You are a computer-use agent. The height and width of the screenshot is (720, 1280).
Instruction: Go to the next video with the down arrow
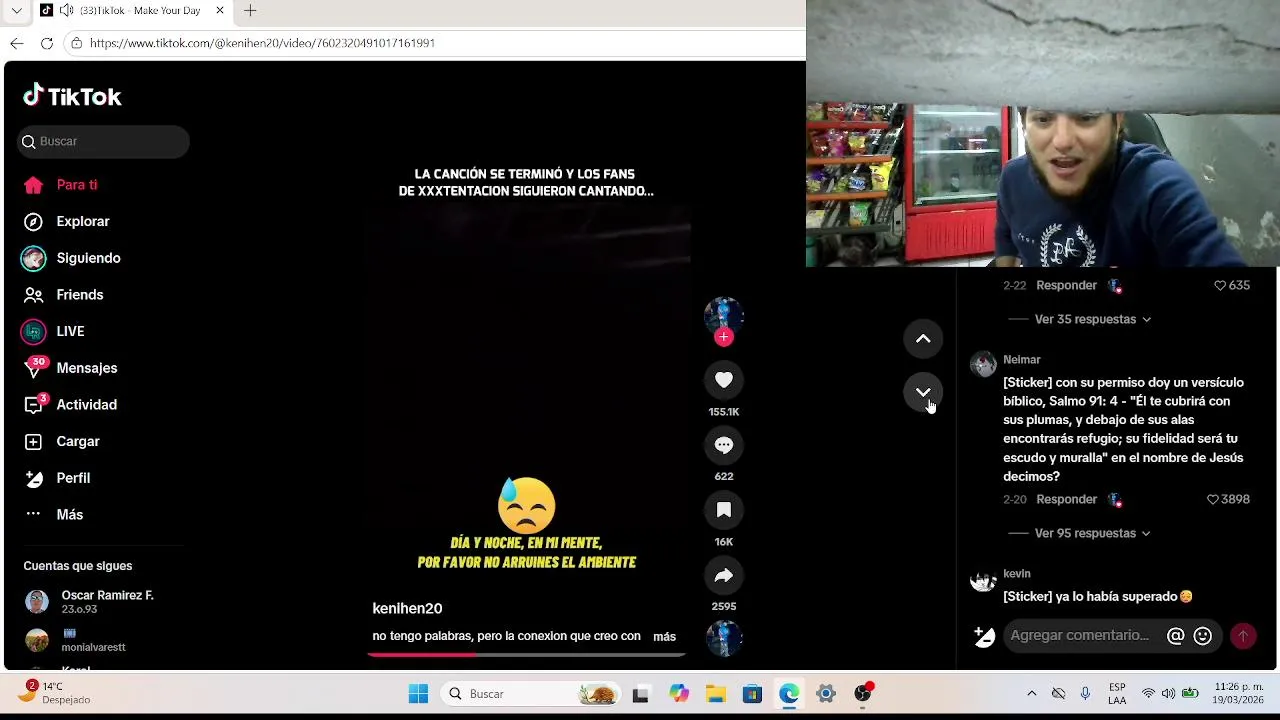click(x=923, y=392)
